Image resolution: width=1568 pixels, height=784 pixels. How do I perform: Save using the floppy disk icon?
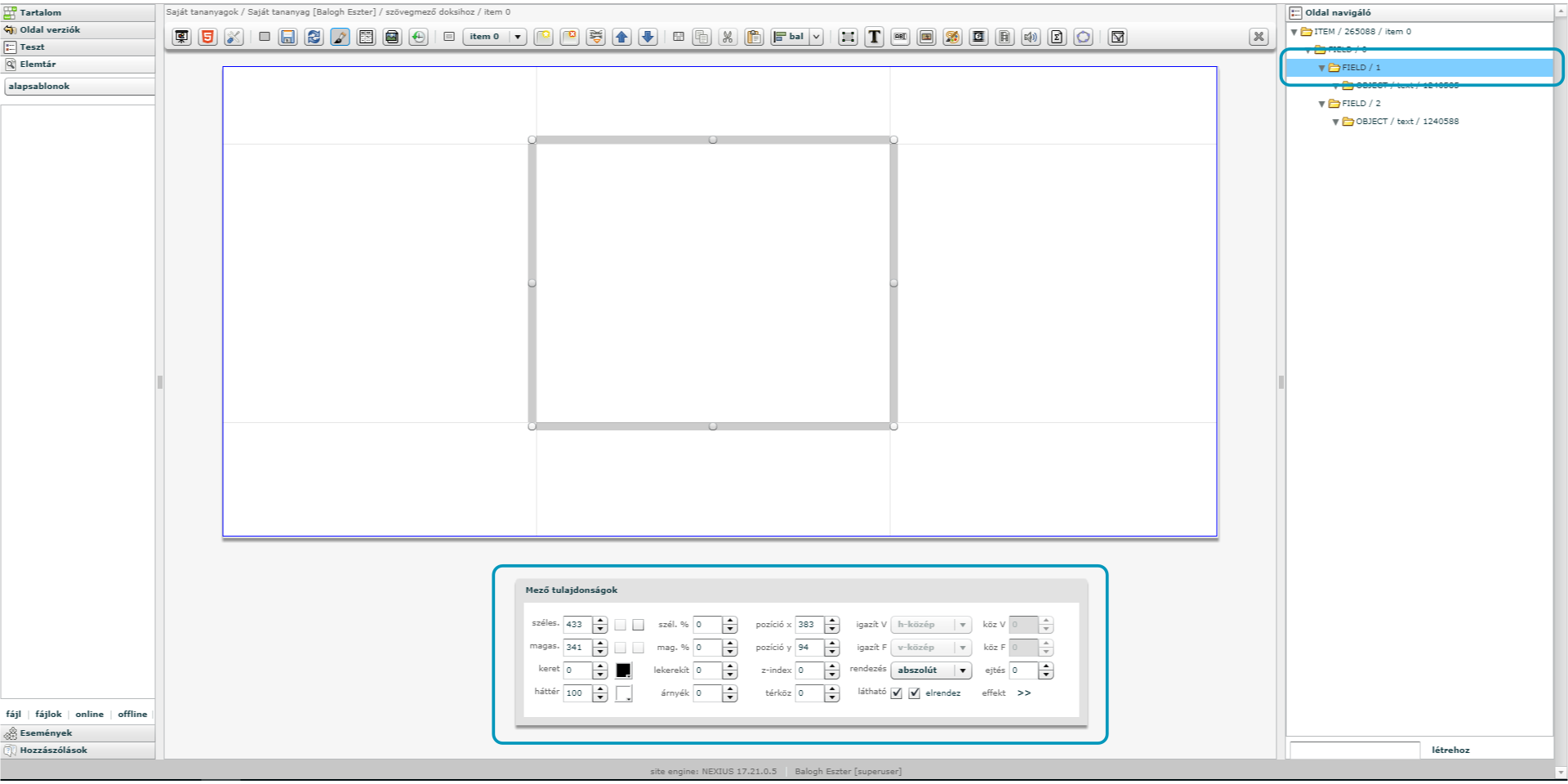tap(287, 37)
